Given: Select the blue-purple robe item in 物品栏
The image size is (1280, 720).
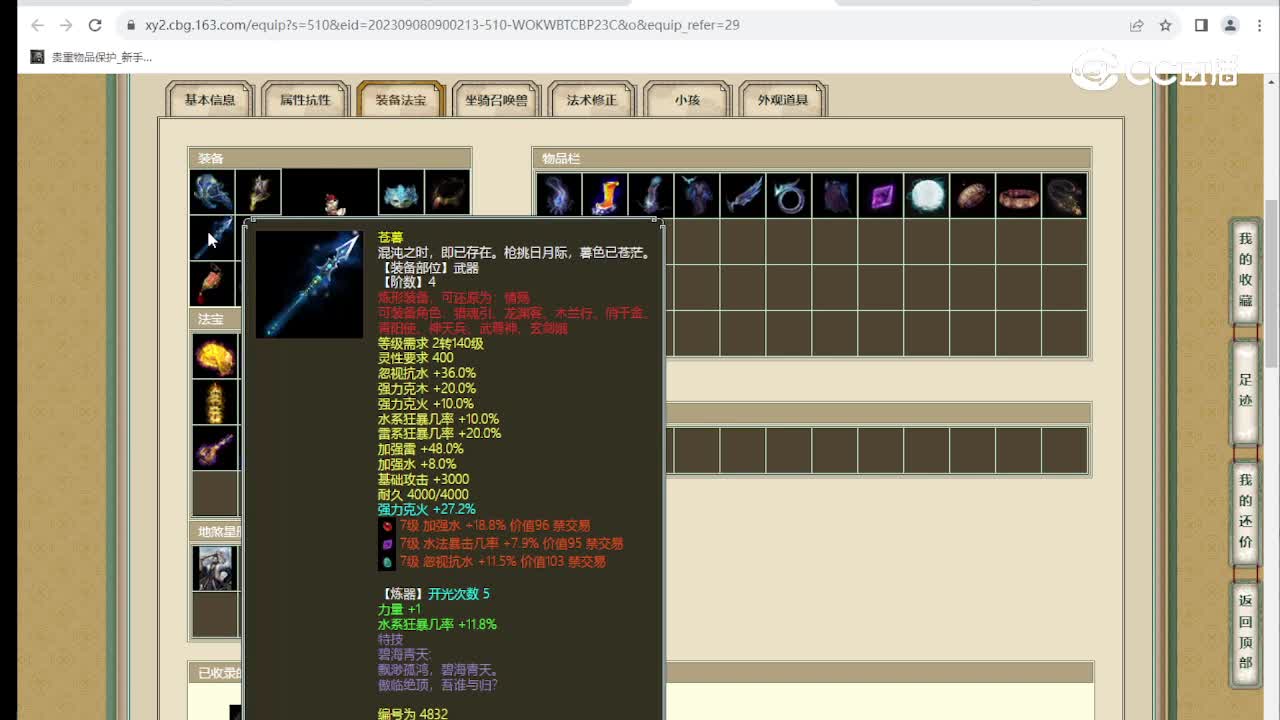Looking at the screenshot, I should tap(651, 196).
